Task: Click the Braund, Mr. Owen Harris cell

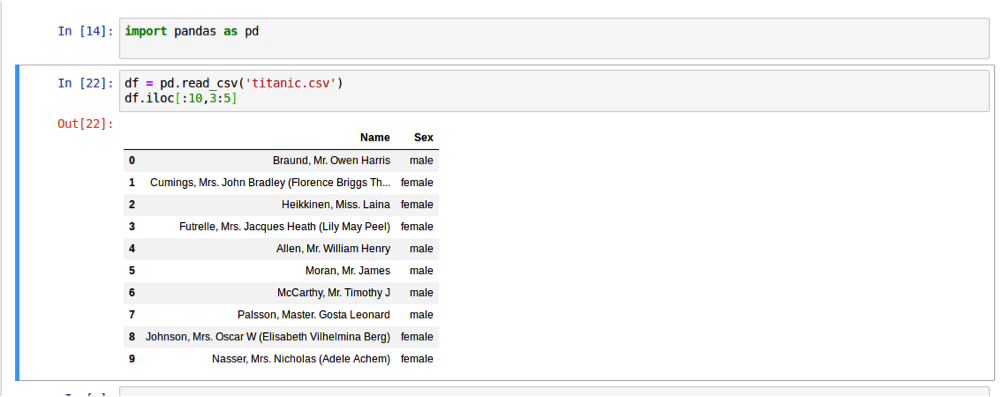Action: pyautogui.click(x=331, y=160)
